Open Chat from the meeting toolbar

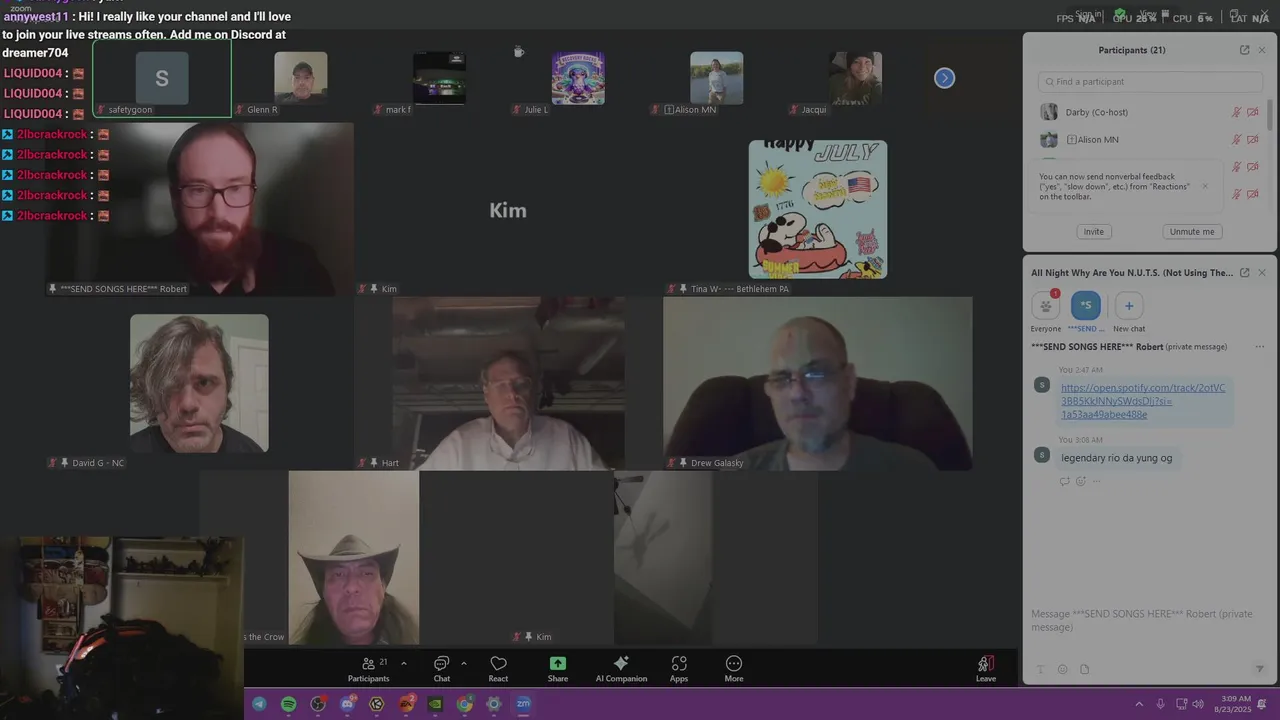[x=441, y=669]
